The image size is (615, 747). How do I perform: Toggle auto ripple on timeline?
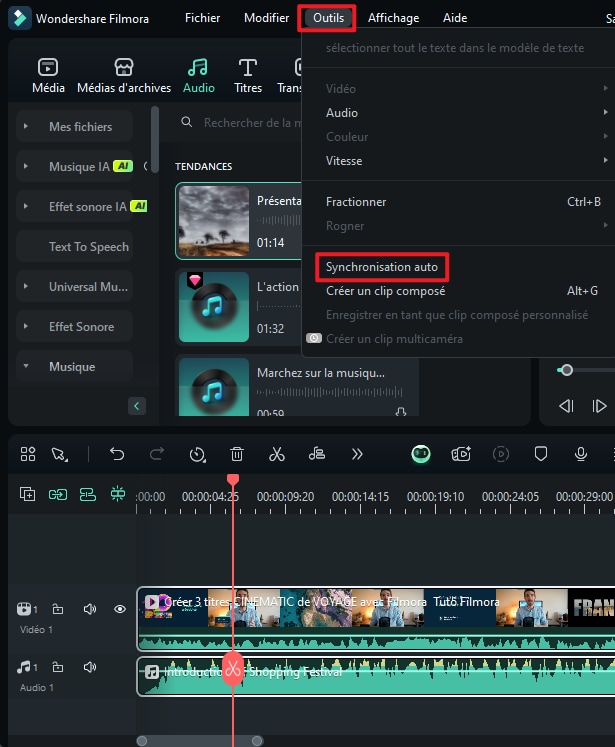coord(88,495)
